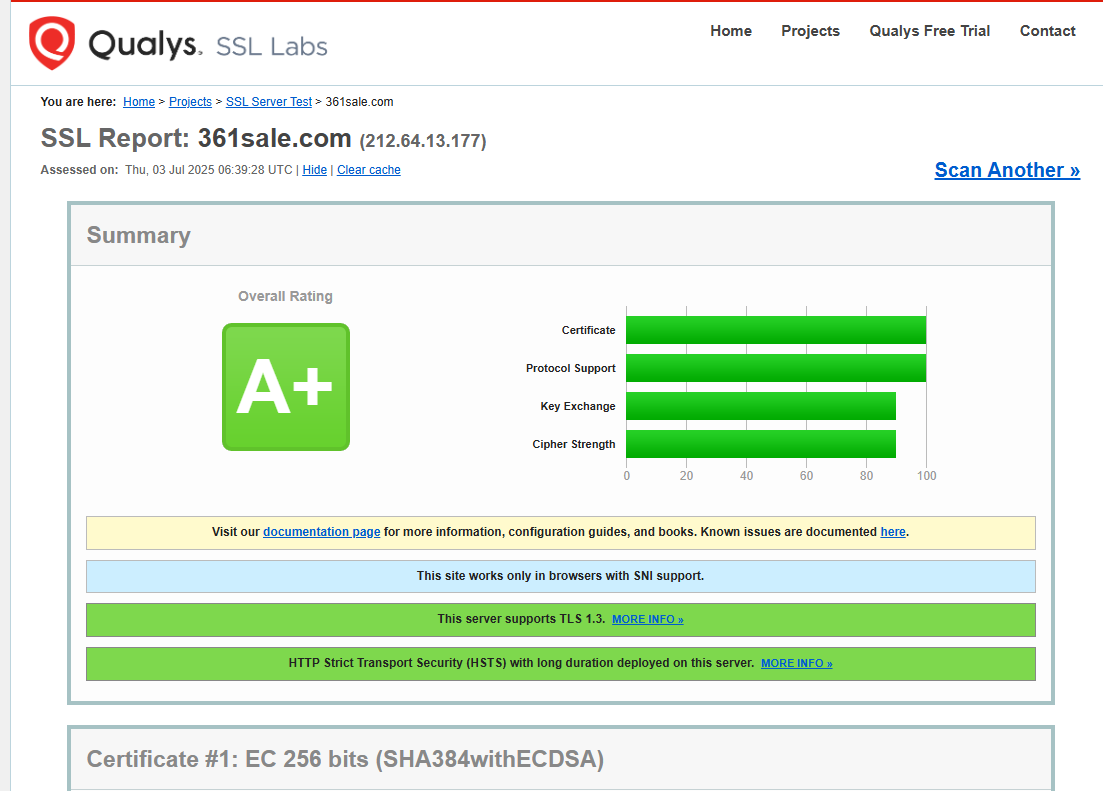This screenshot has height=791, width=1103.
Task: Click the Certificate #1 section heading
Action: coord(345,759)
